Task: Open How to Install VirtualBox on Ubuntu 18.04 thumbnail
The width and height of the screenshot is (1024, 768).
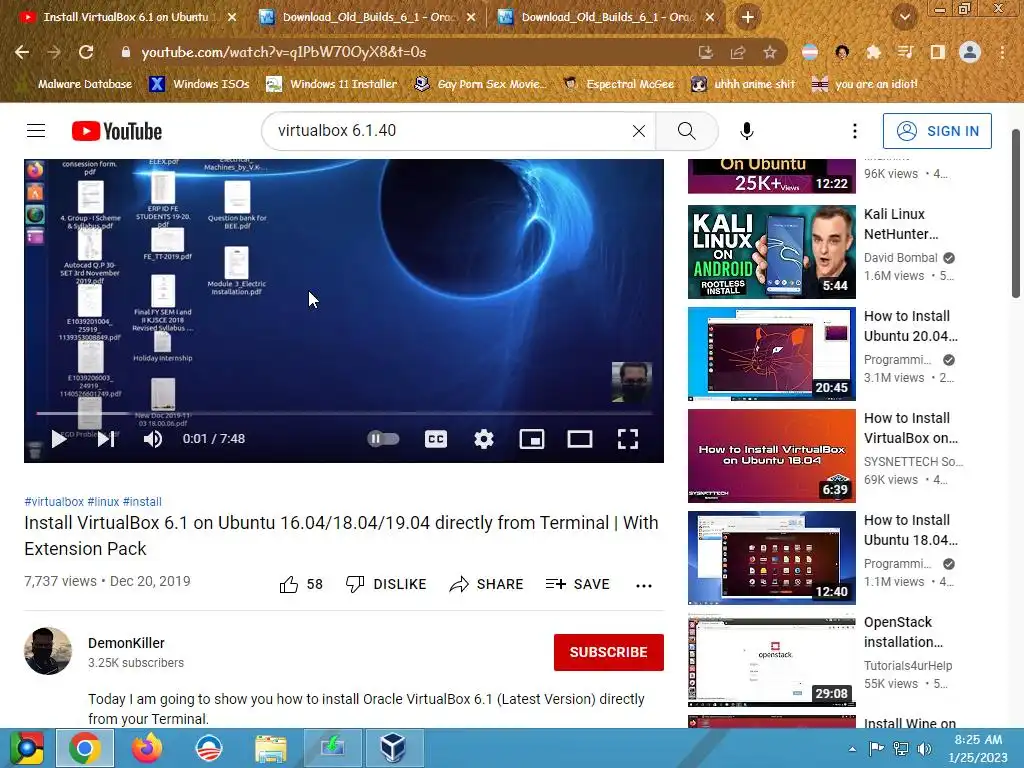Action: pos(771,455)
